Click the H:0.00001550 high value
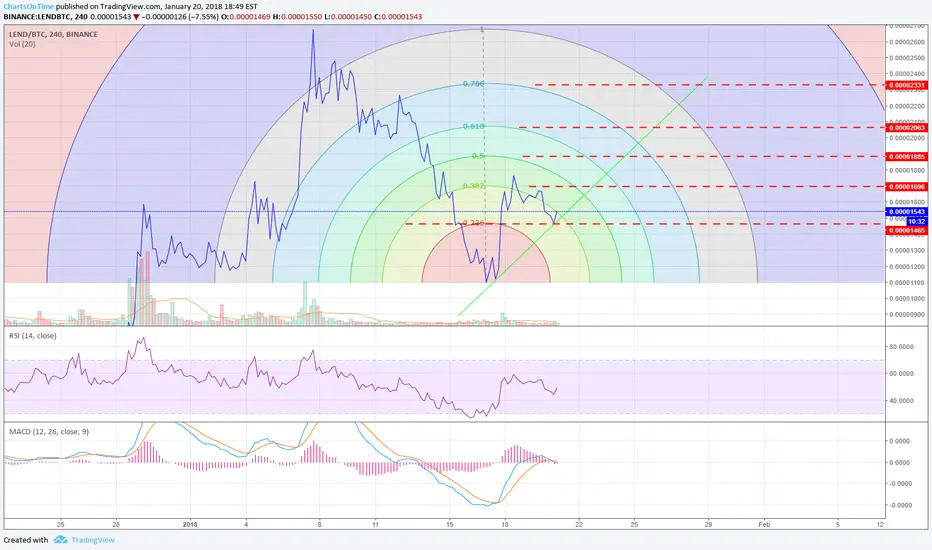 (x=297, y=17)
